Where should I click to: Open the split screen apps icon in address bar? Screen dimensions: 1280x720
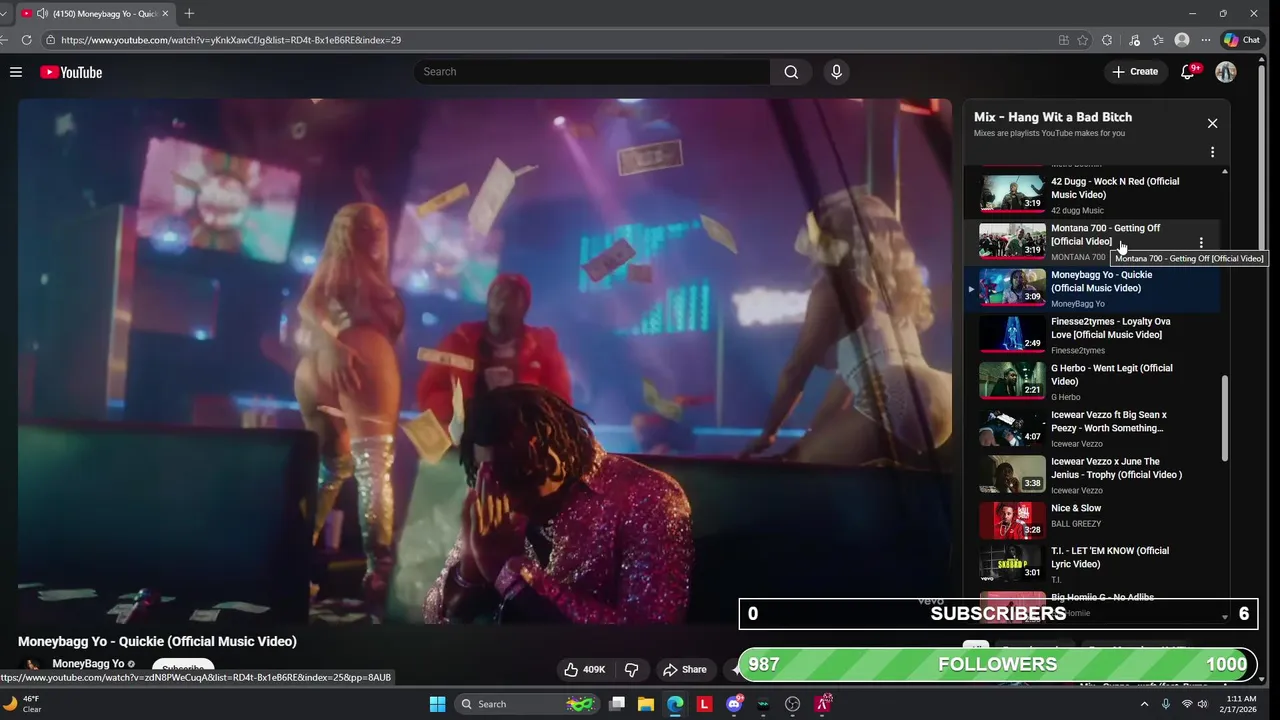pyautogui.click(x=1064, y=40)
